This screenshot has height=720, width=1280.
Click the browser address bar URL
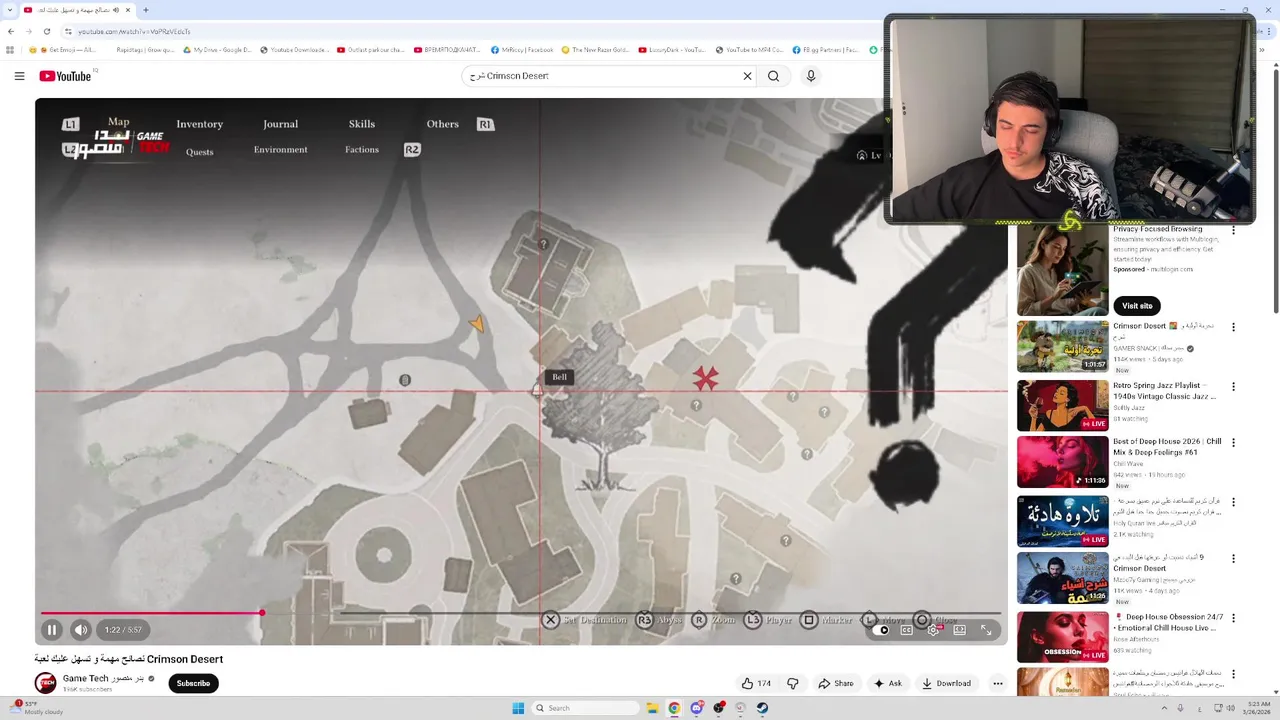pos(134,31)
